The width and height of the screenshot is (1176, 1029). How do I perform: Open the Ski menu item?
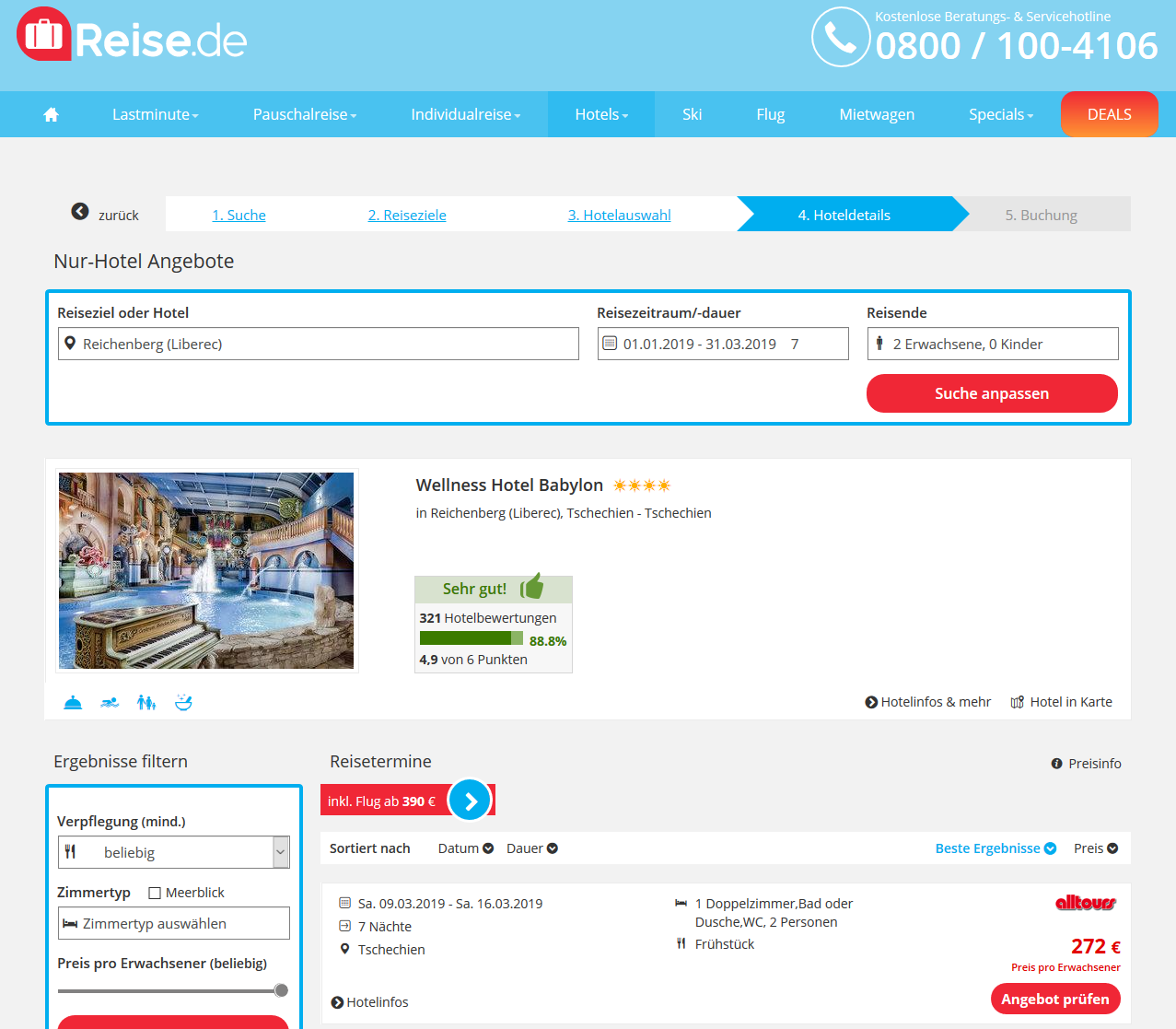pos(693,114)
